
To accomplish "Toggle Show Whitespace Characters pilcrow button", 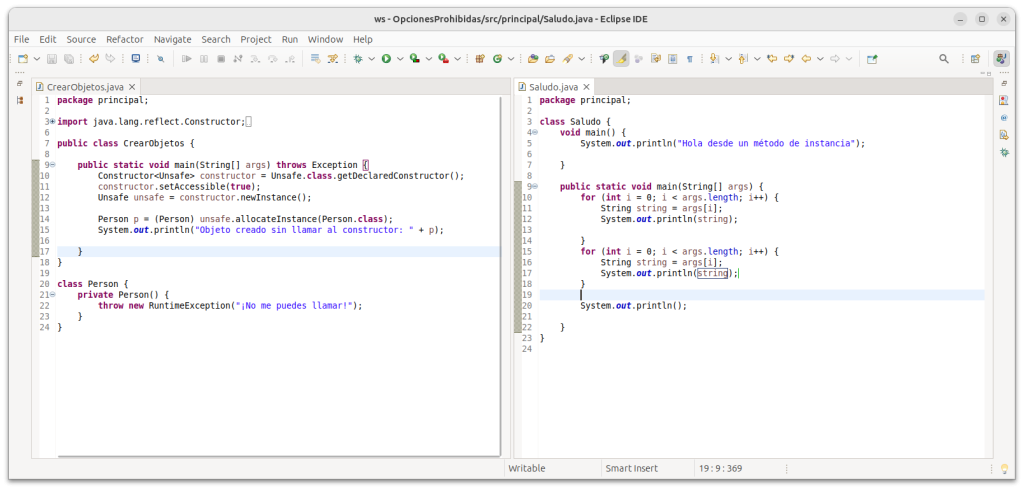I will tap(690, 59).
